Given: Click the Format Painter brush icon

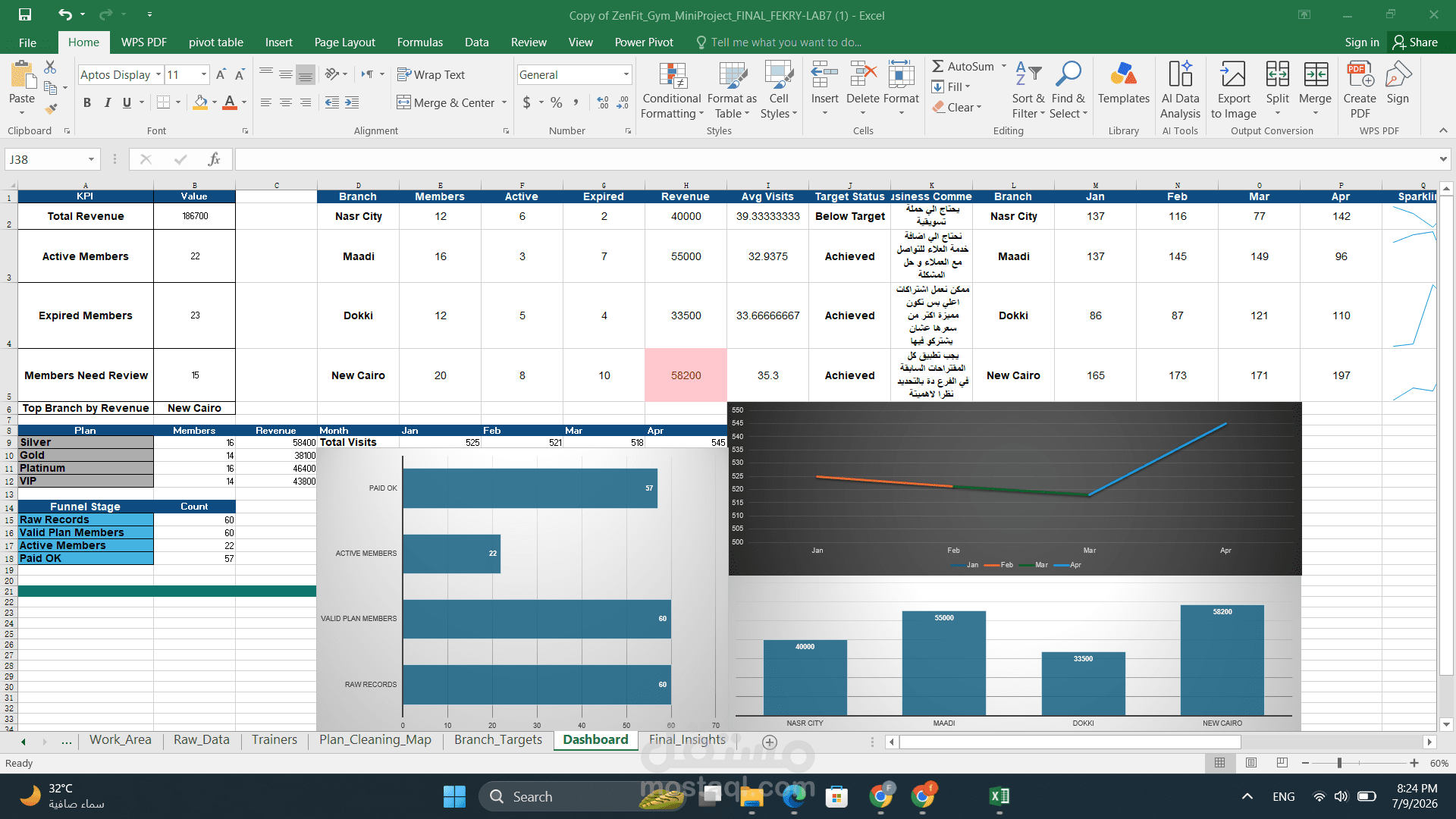Looking at the screenshot, I should click(x=51, y=109).
